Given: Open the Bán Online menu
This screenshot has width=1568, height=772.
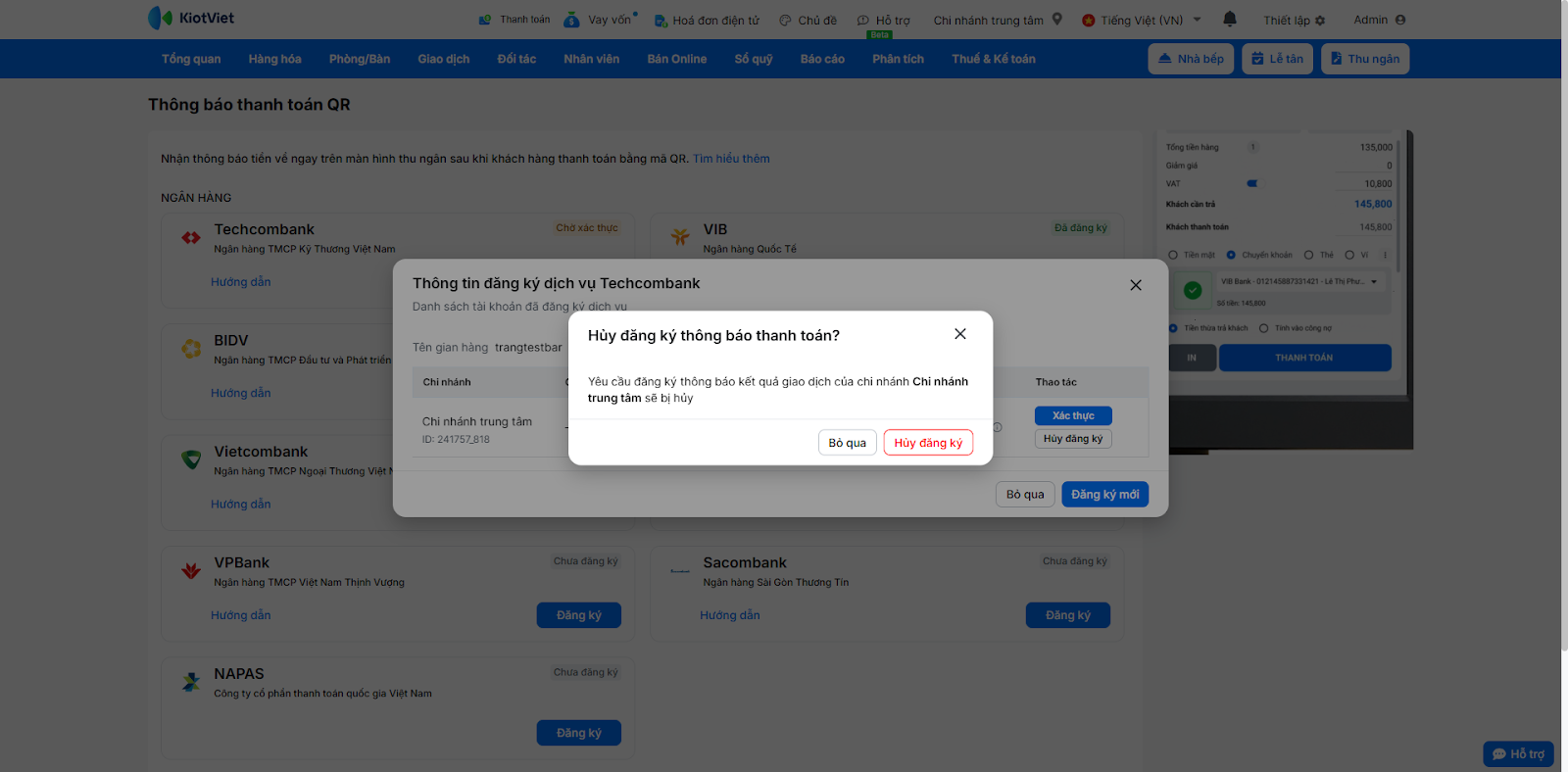Looking at the screenshot, I should pos(677,59).
